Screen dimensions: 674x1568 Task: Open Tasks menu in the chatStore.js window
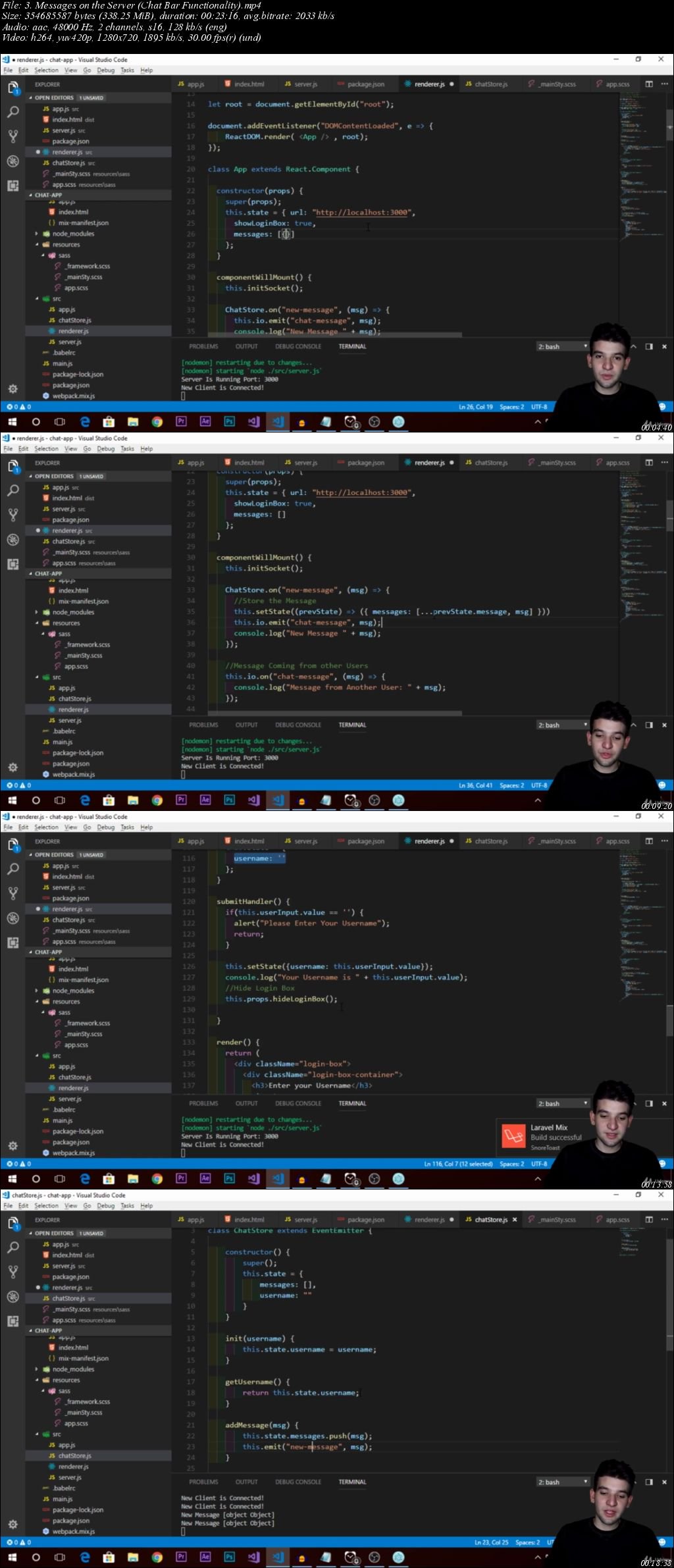pos(127,1206)
